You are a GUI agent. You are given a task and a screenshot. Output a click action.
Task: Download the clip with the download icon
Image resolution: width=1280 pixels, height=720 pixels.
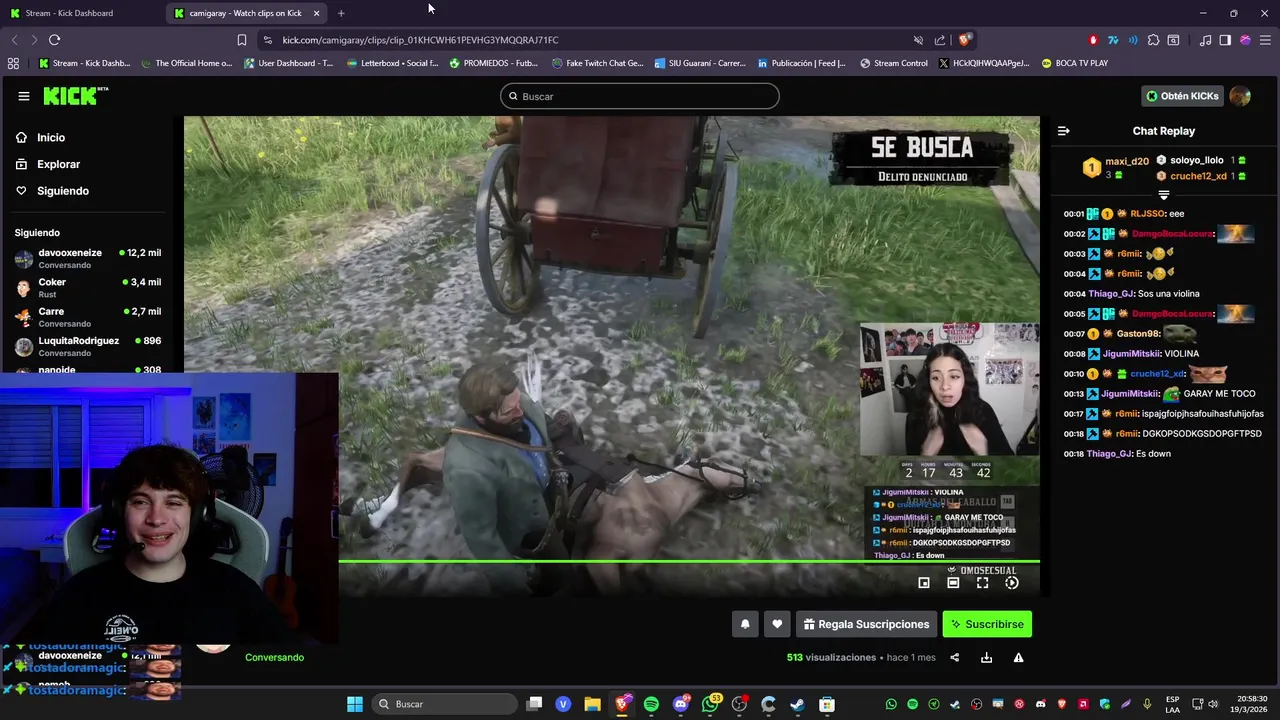[986, 657]
